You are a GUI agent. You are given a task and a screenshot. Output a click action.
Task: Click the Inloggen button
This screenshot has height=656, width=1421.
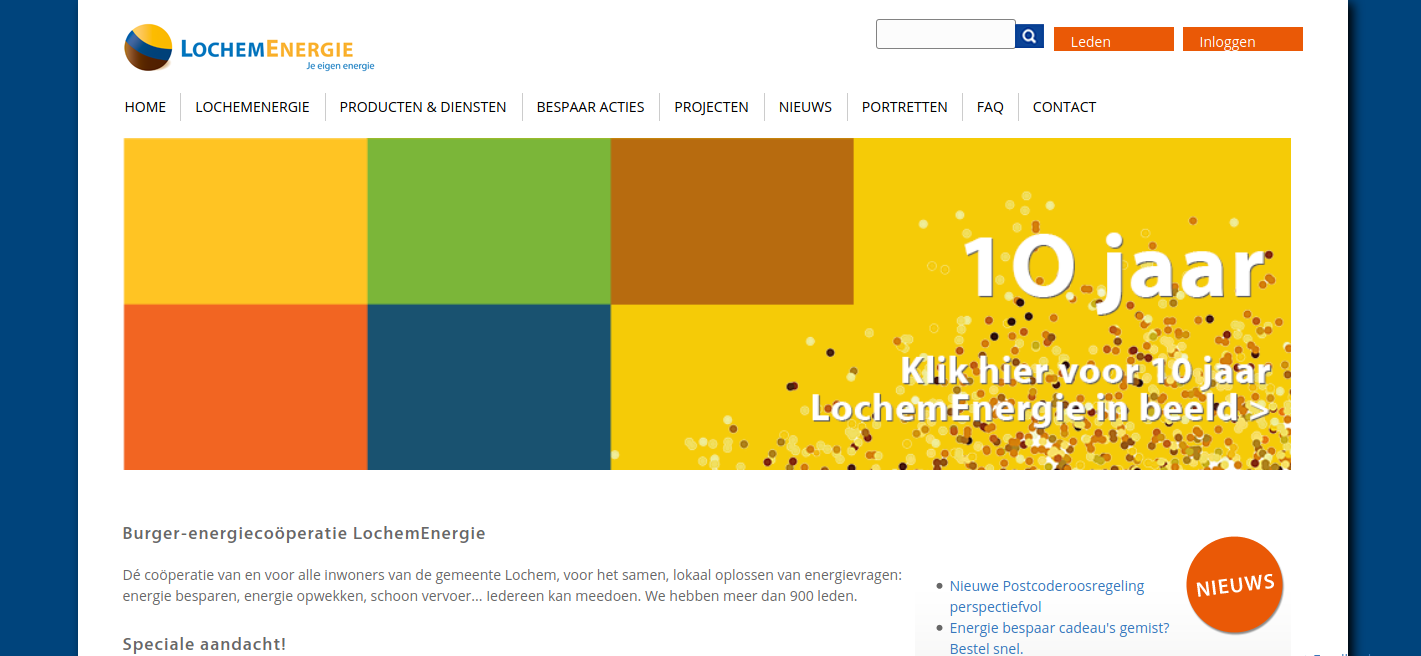(1243, 39)
